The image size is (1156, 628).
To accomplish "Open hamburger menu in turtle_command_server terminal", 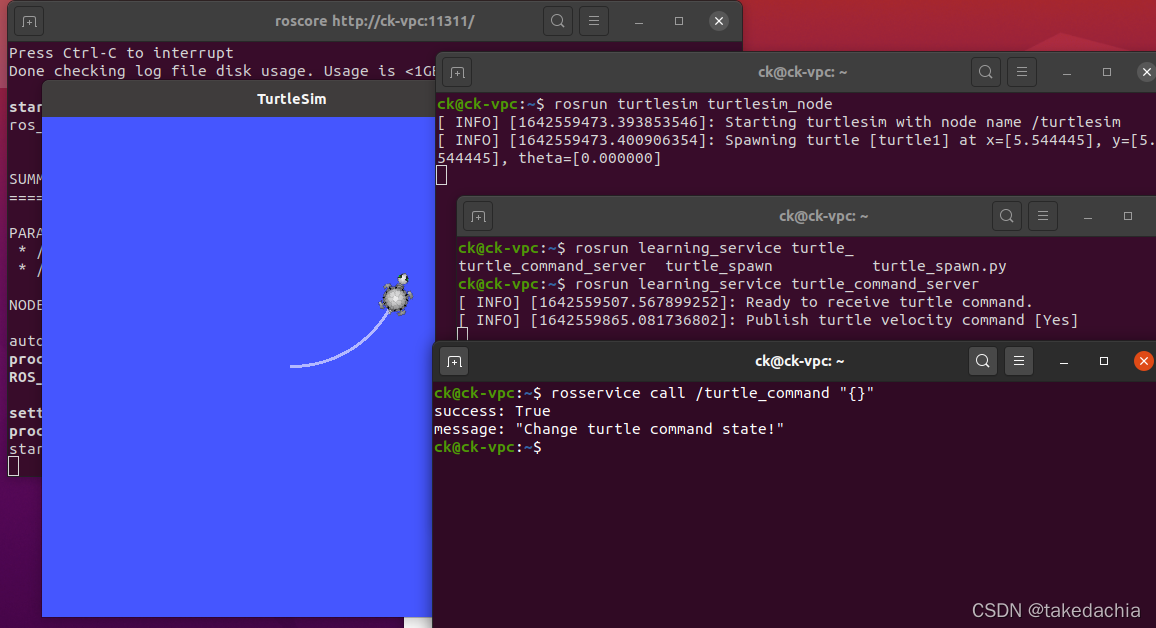I will pos(1043,217).
